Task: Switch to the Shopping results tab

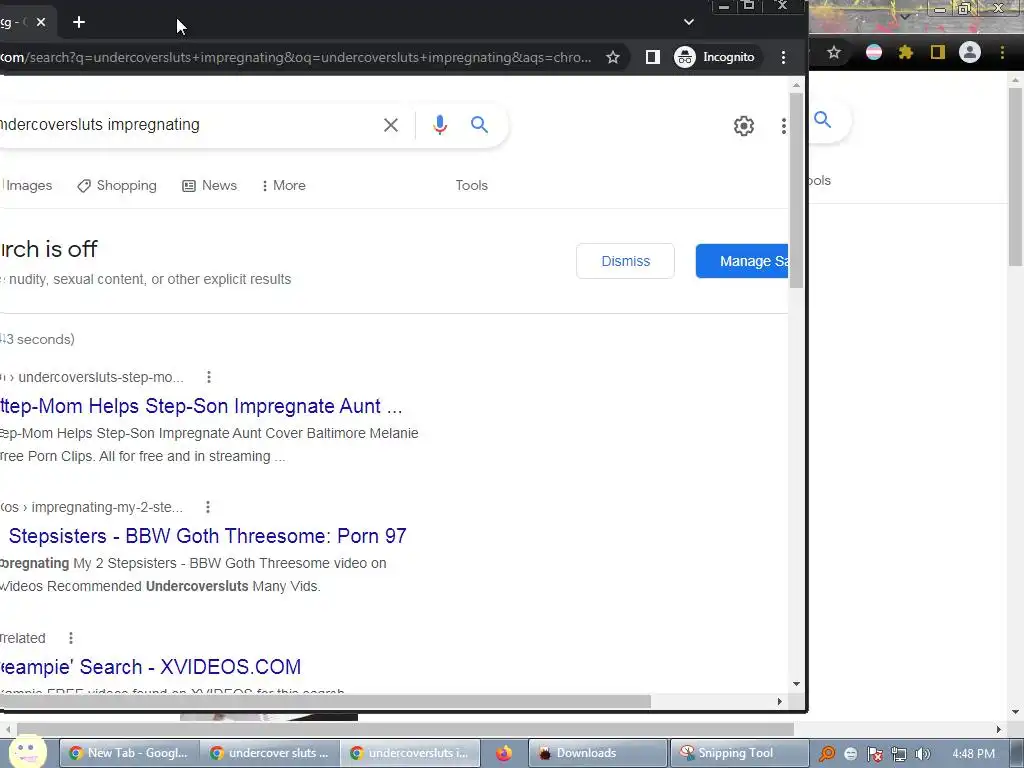Action: [x=117, y=185]
